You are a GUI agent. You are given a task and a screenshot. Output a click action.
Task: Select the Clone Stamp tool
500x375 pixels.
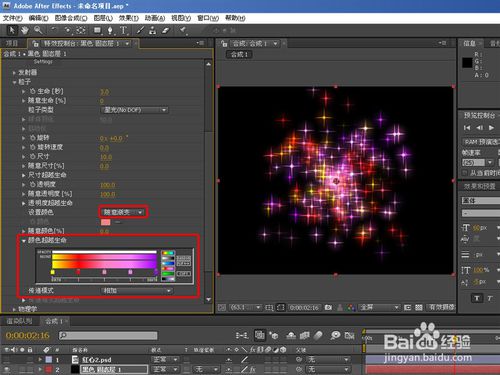153,30
